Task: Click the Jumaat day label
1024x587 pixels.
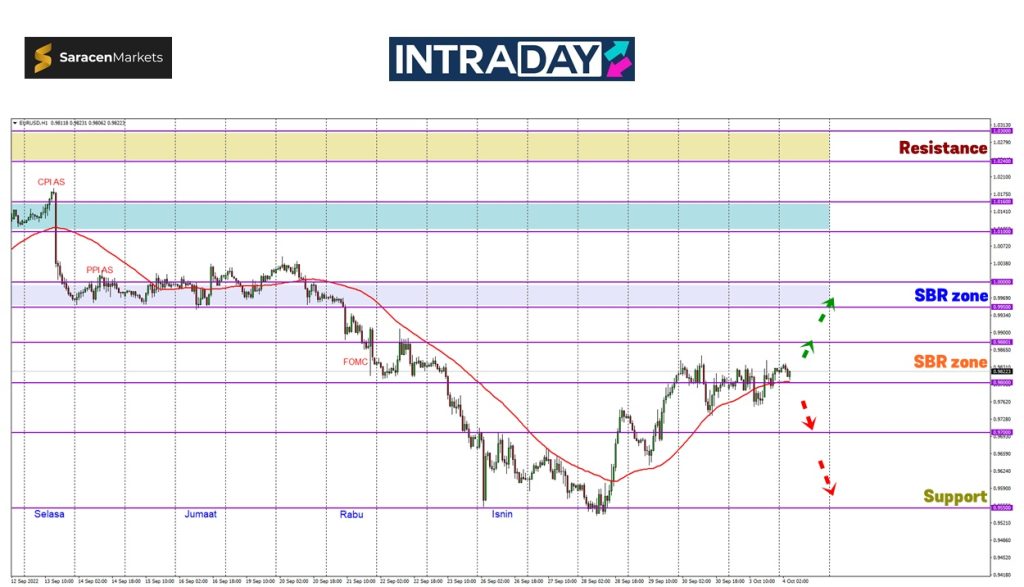Action: (x=201, y=514)
